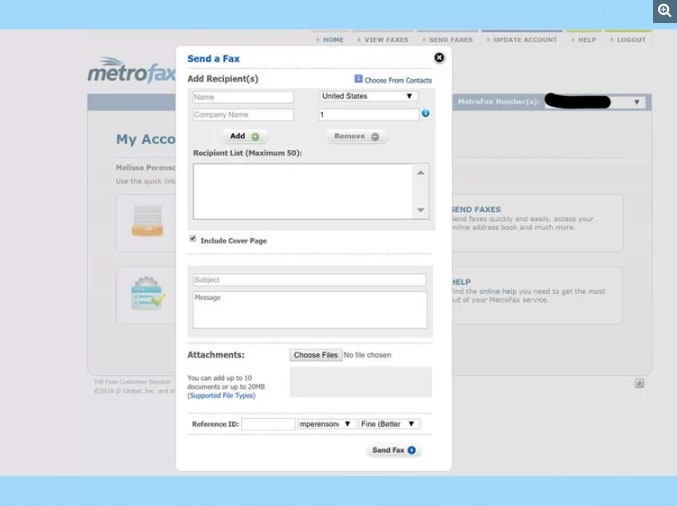Click the archive box icon in My Account

click(148, 221)
